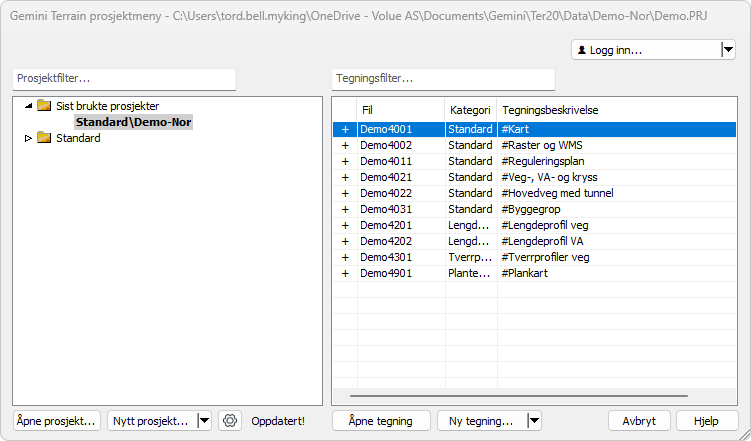Click the Sist brukte prosjekter folder icon

click(44, 106)
